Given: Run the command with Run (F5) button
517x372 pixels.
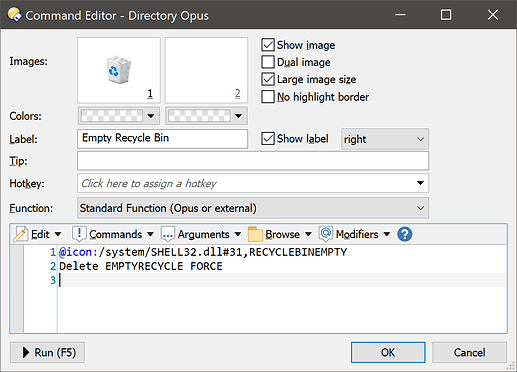Looking at the screenshot, I should coord(47,352).
